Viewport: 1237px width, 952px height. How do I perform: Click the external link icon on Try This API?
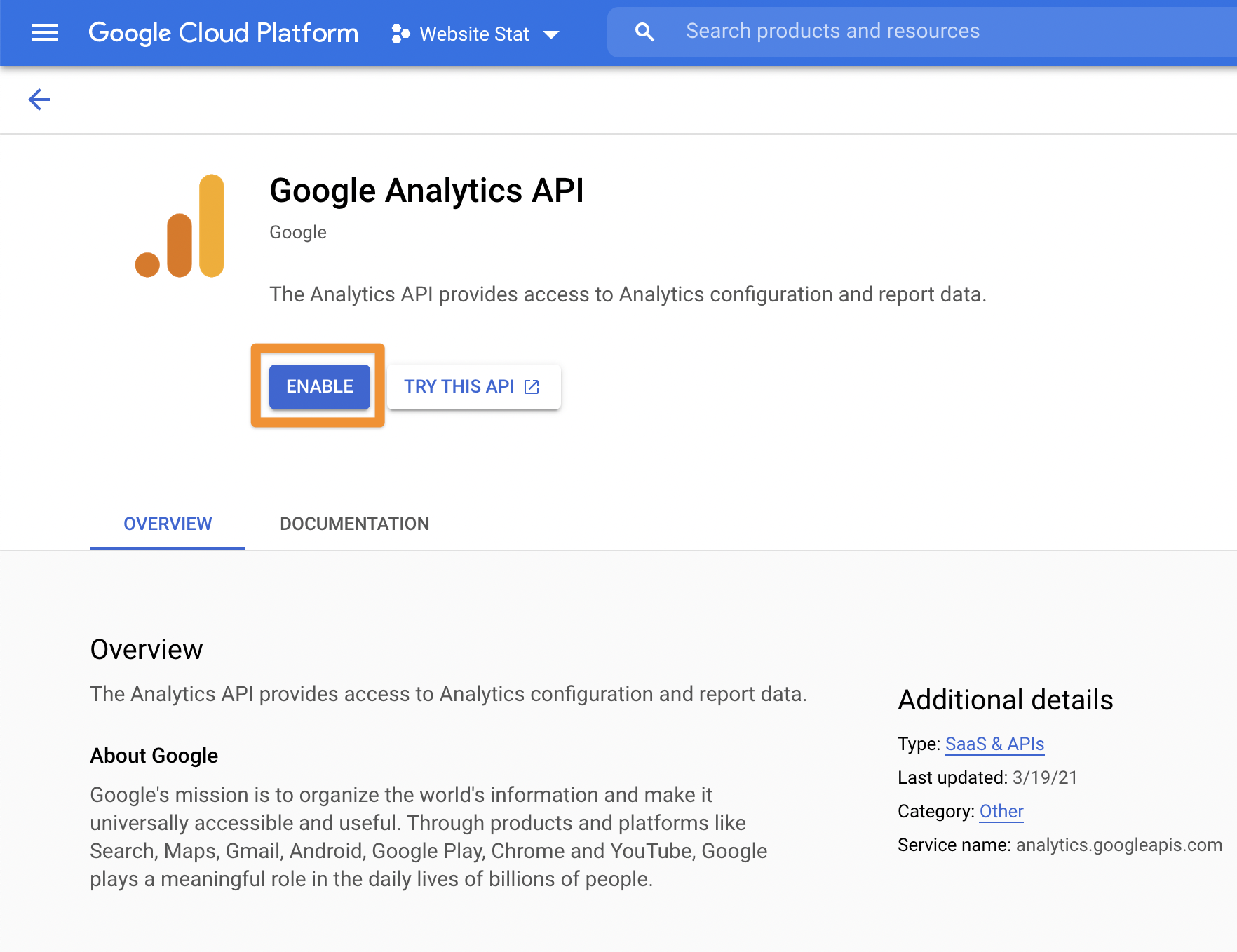coord(532,386)
